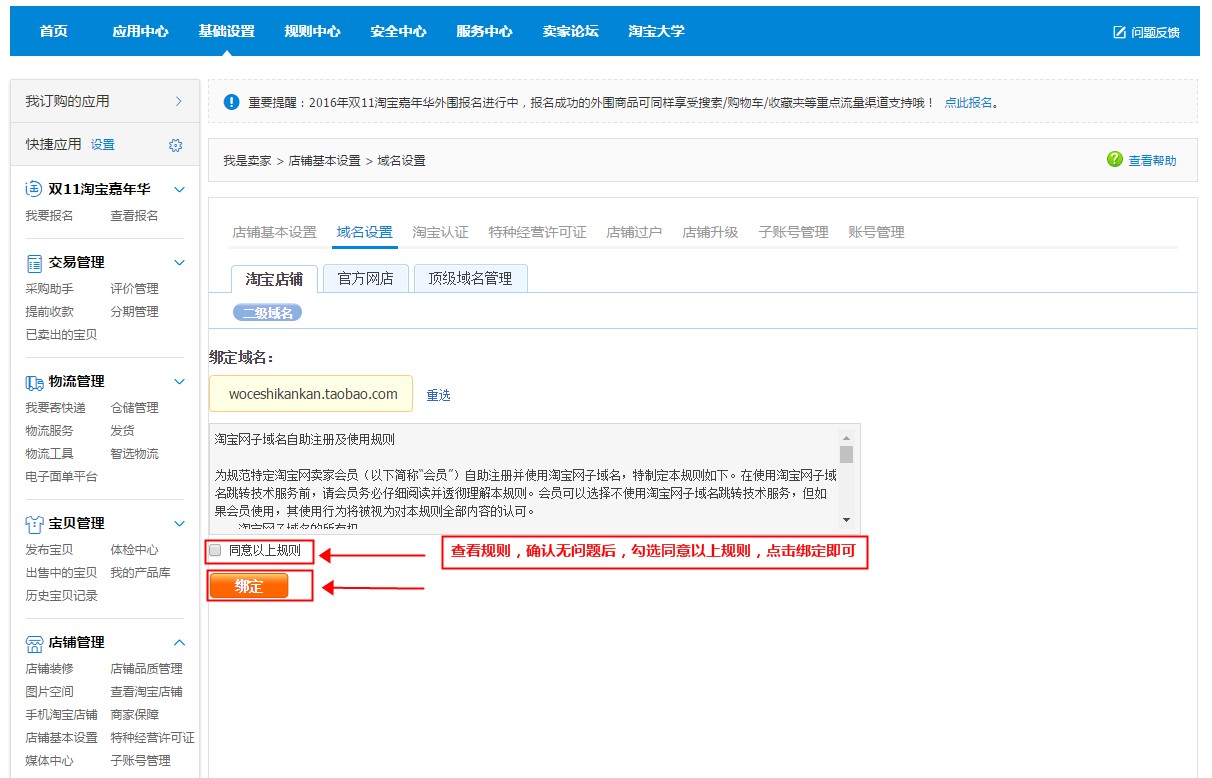The width and height of the screenshot is (1212, 778).
Task: Click the 重要提醒 exclamation icon
Action: click(x=233, y=101)
